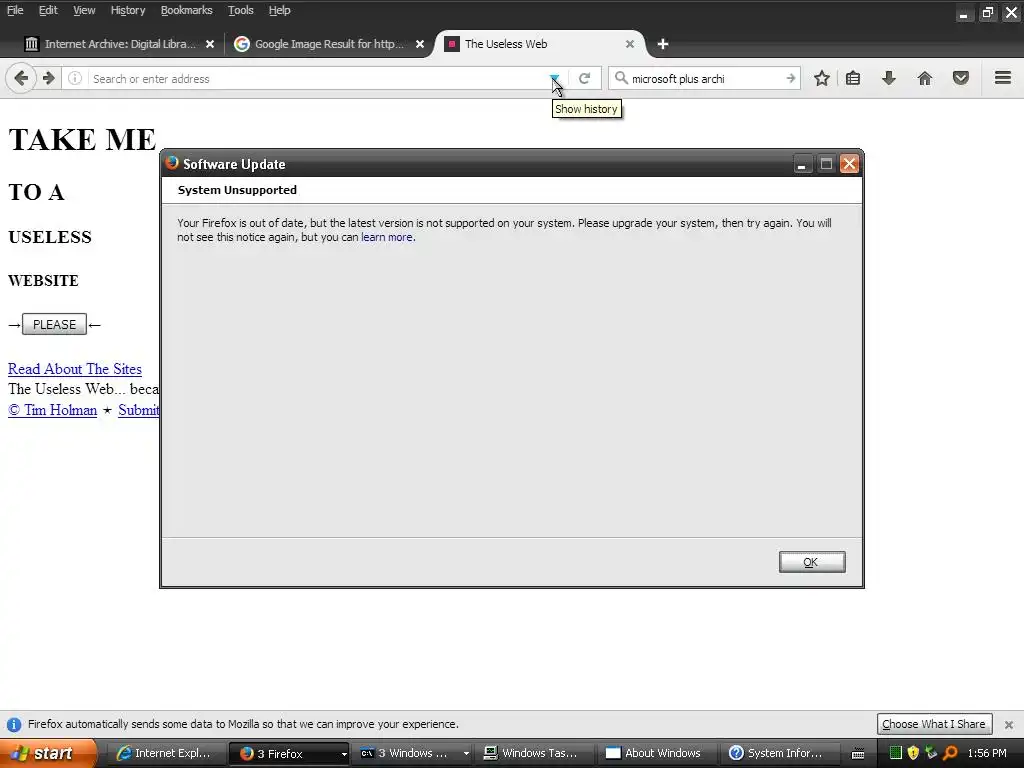Click the Security Center shield tray icon
Image resolution: width=1024 pixels, height=768 pixels.
click(913, 753)
